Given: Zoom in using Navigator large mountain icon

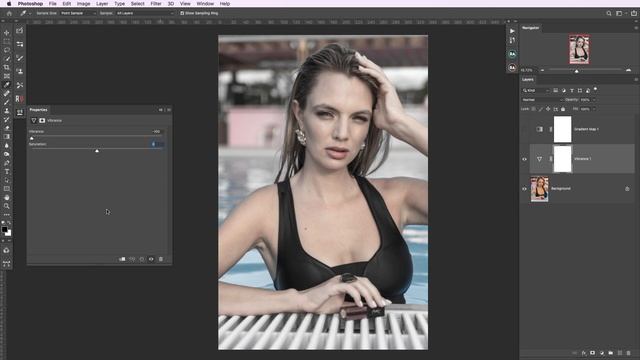Looking at the screenshot, I should [629, 70].
